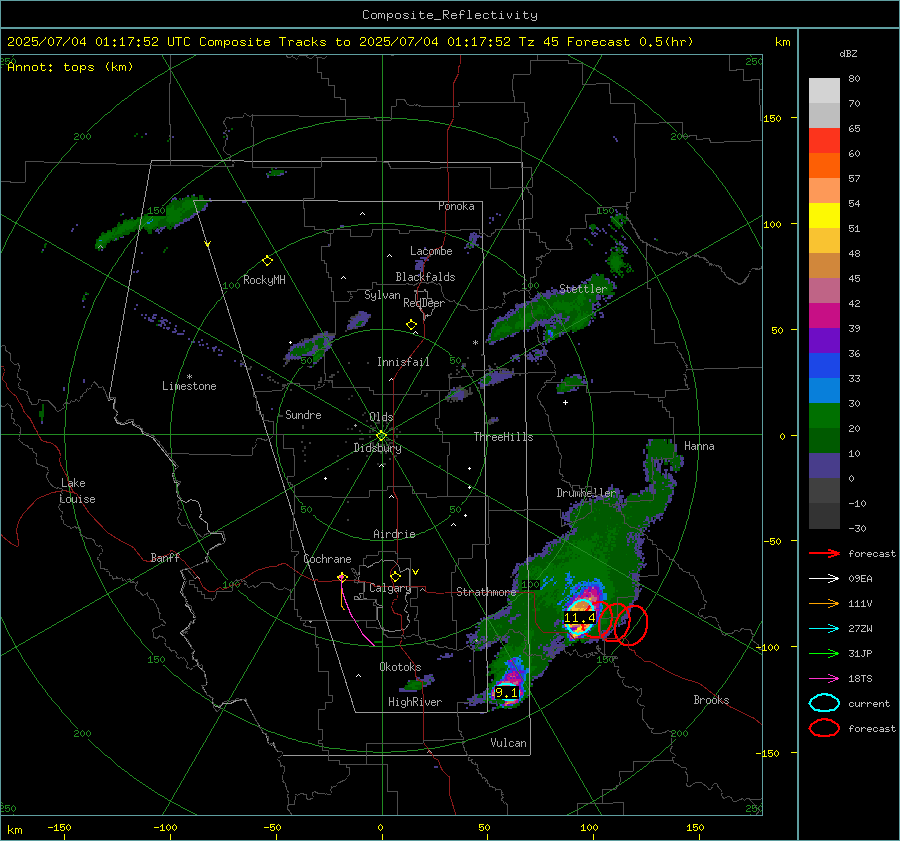Click the 100 tick on right km axis
This screenshot has height=841, width=900.
tap(773, 224)
